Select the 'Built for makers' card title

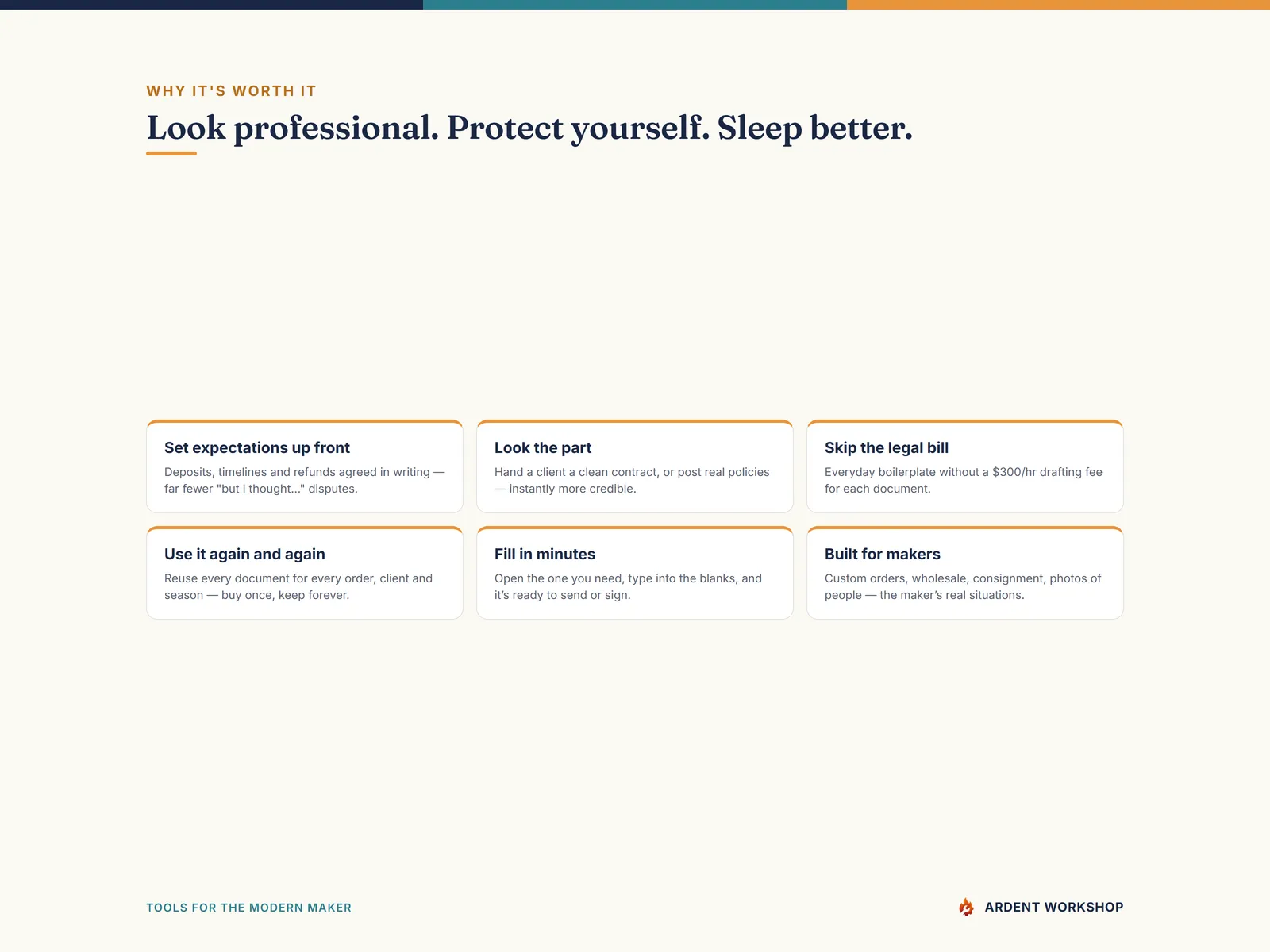tap(883, 554)
